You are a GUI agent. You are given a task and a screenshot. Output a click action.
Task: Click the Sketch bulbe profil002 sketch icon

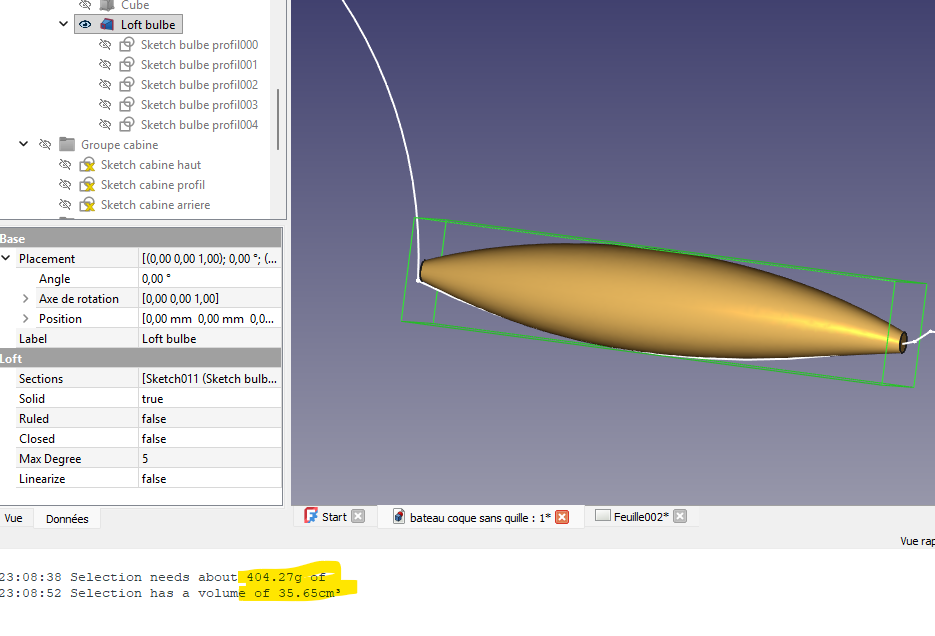tap(127, 85)
